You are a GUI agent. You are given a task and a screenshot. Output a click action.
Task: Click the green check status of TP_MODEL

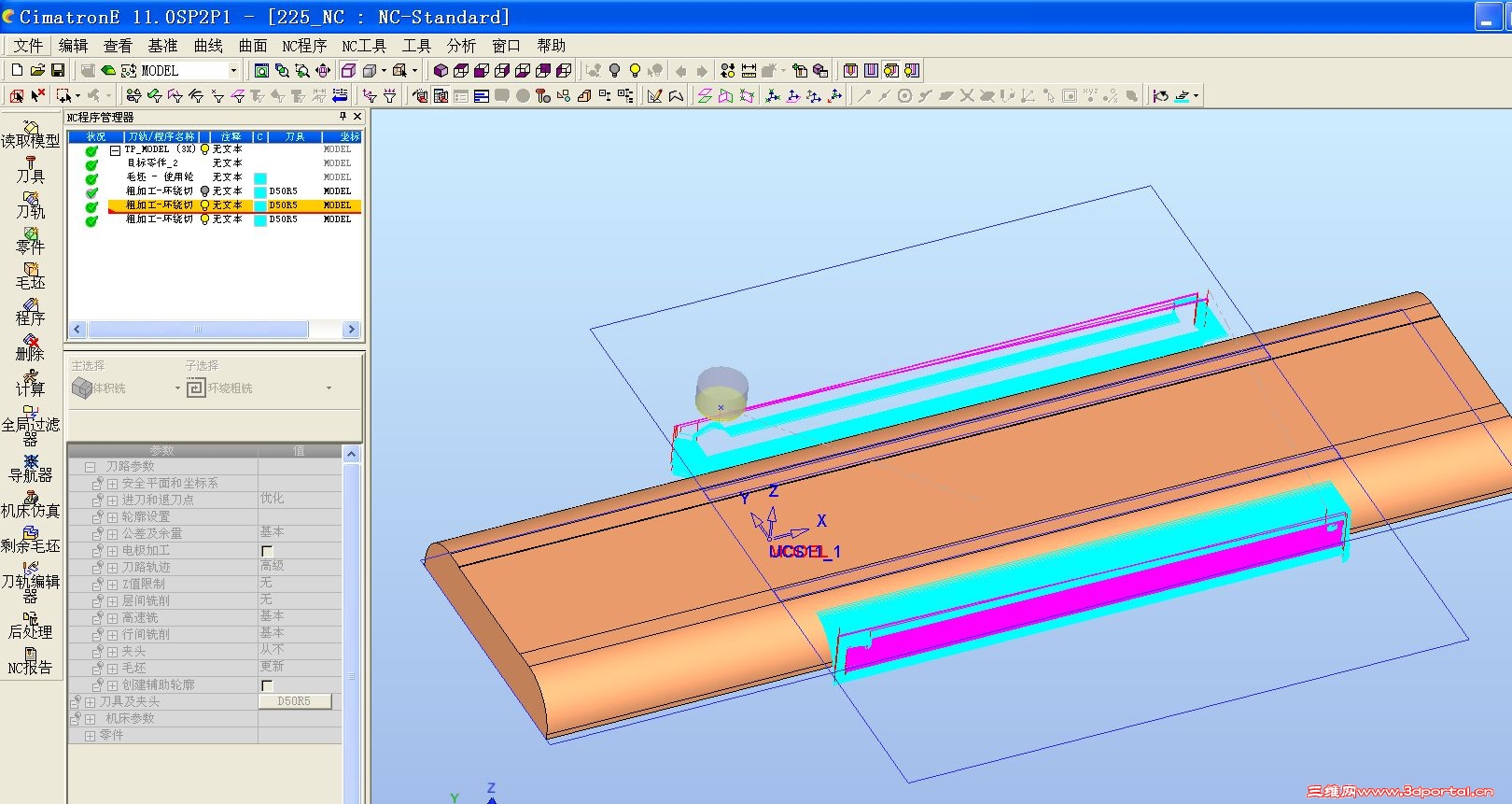click(91, 150)
